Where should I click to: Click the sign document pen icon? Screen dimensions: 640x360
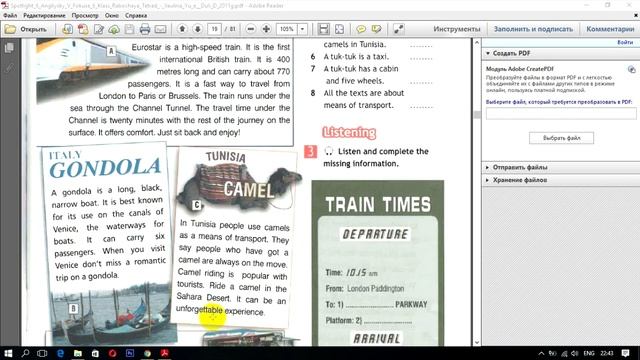coord(99,29)
